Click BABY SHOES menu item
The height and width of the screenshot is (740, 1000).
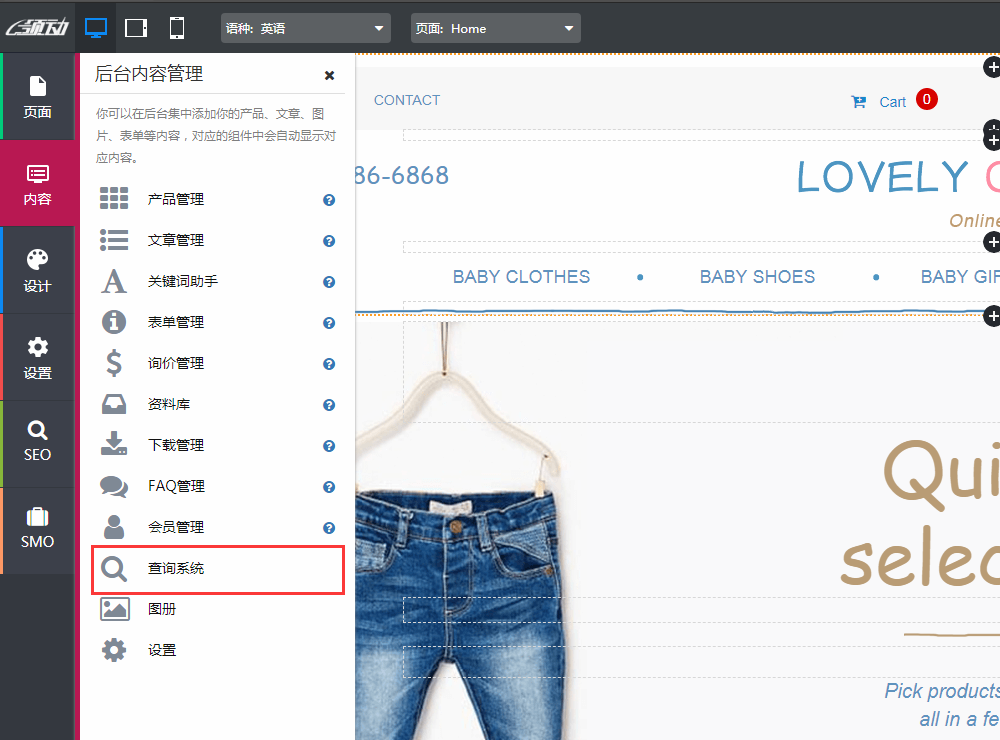(x=757, y=277)
